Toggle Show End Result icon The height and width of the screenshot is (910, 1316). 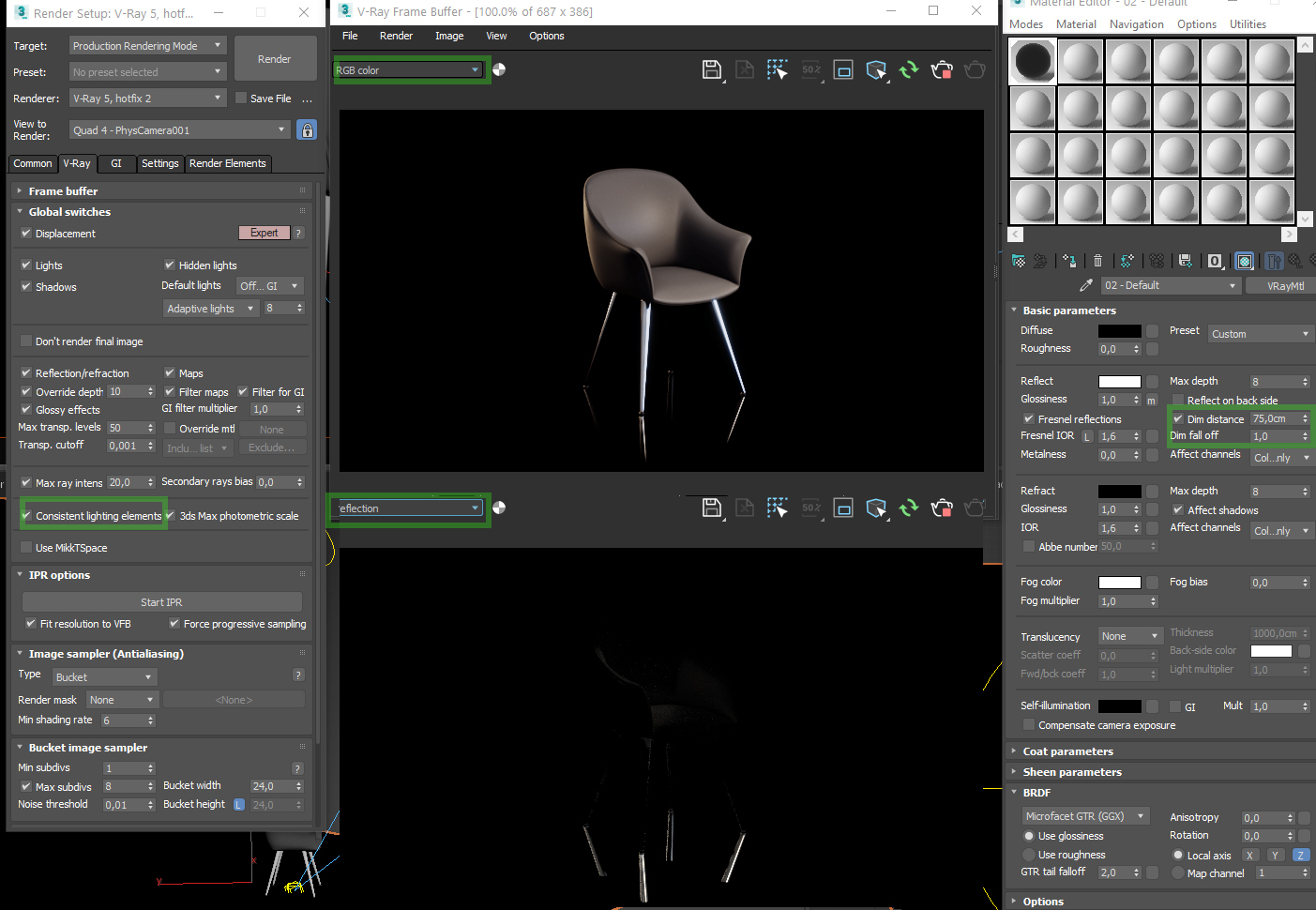click(x=1274, y=261)
